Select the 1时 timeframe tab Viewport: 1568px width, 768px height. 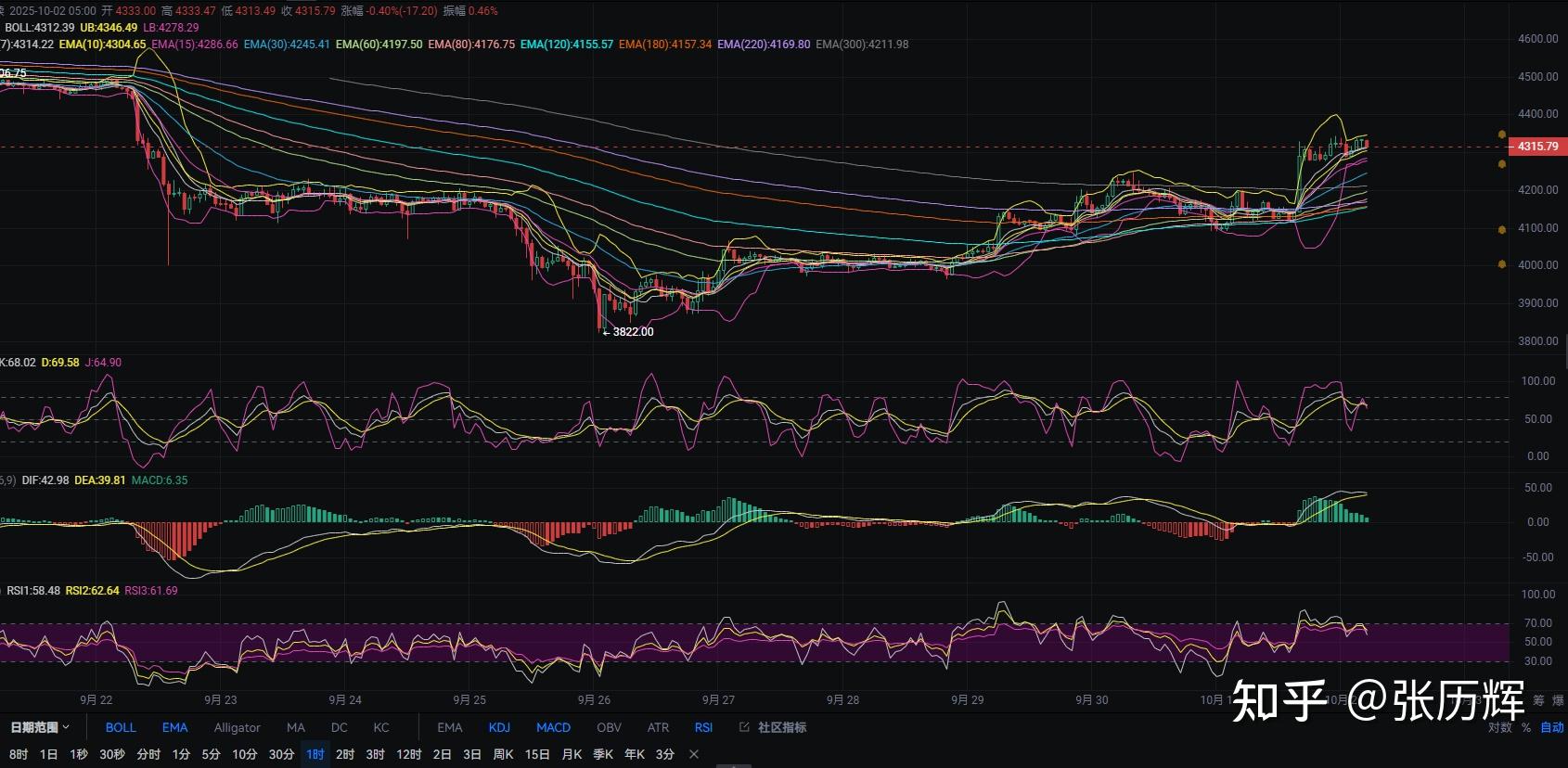point(315,754)
